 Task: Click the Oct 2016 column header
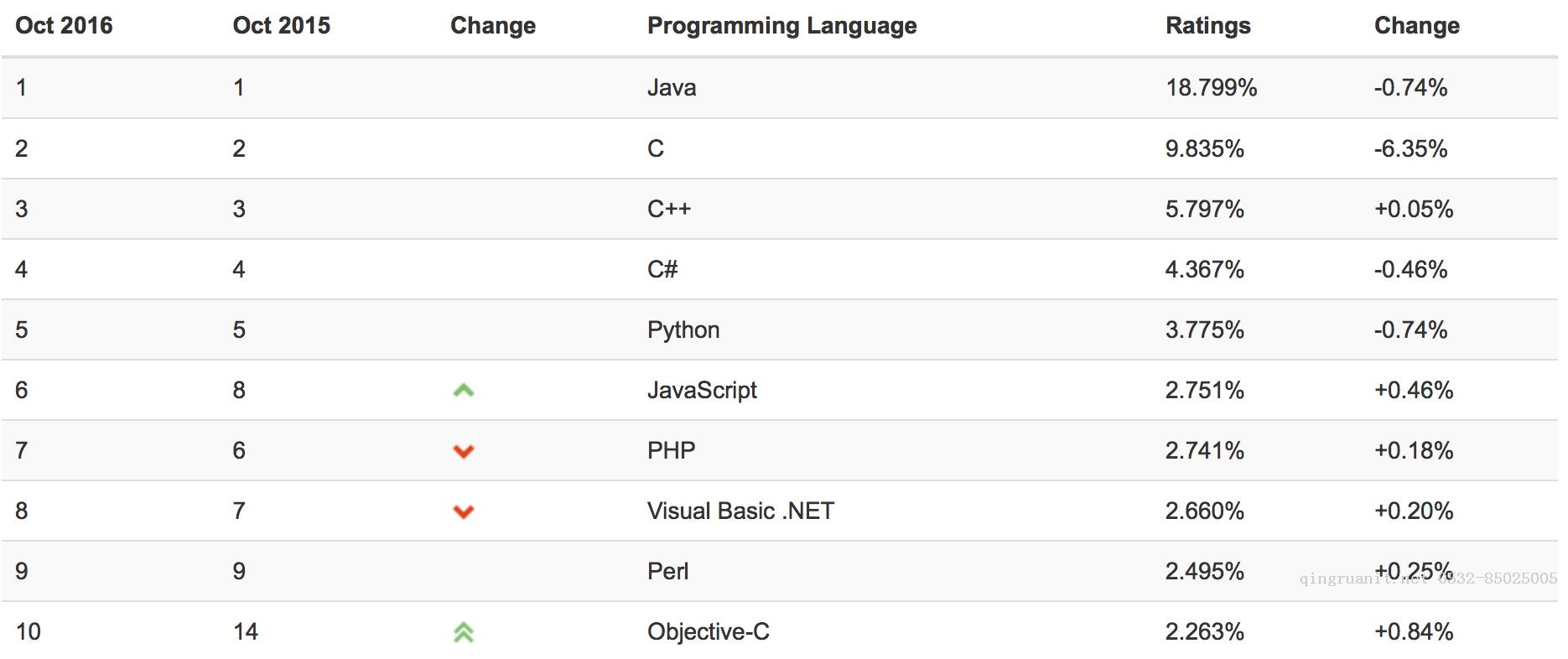[64, 25]
